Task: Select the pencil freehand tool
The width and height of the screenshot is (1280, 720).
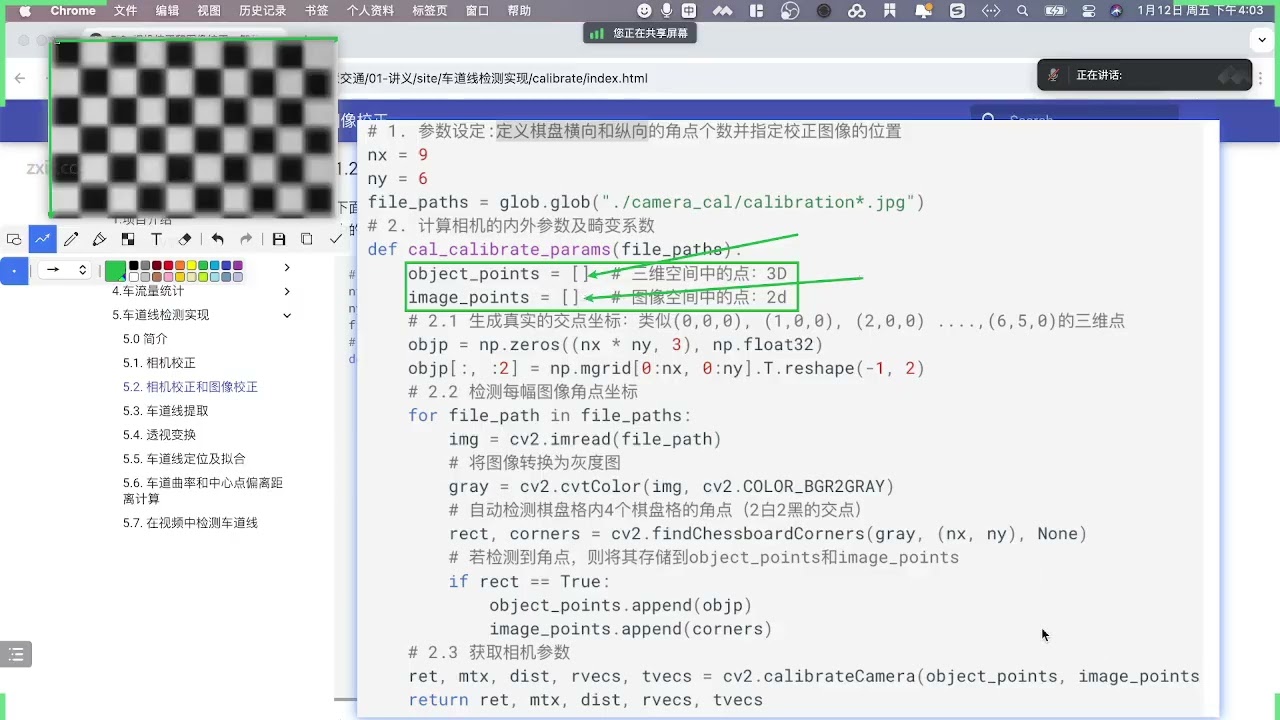Action: (71, 239)
